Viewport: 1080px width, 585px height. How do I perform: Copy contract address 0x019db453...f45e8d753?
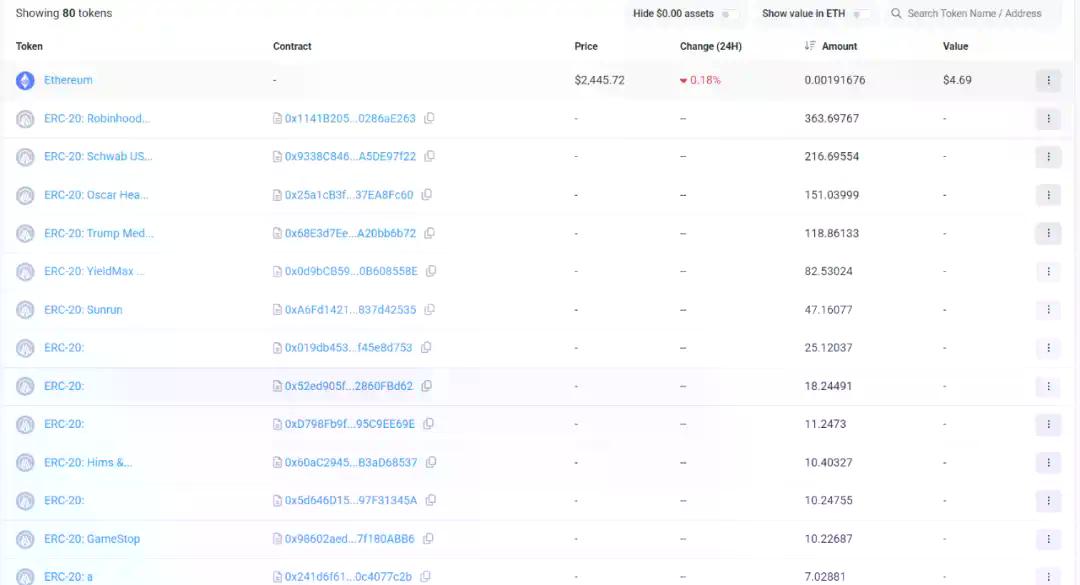pyautogui.click(x=426, y=348)
